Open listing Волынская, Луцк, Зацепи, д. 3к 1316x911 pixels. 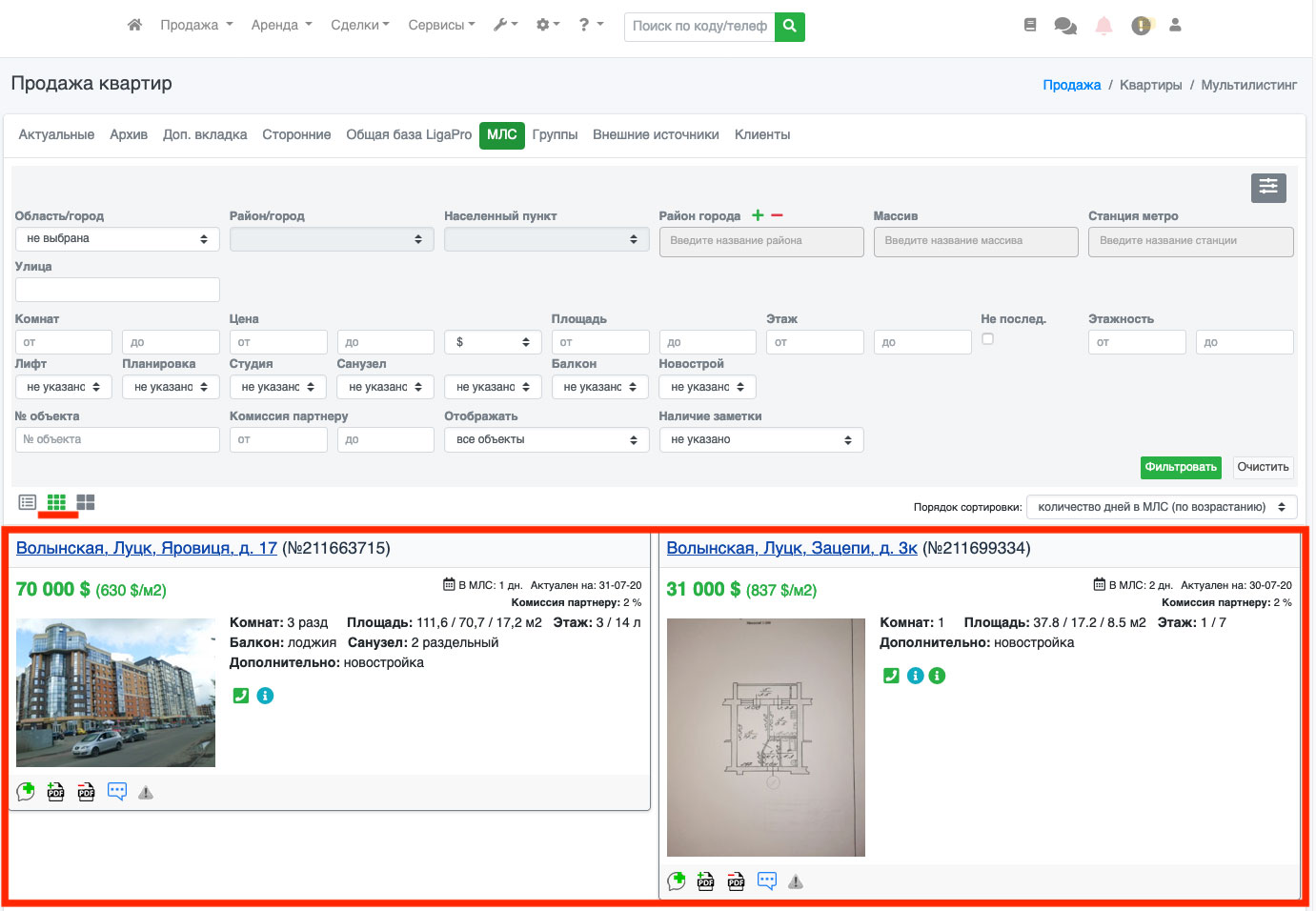click(792, 548)
